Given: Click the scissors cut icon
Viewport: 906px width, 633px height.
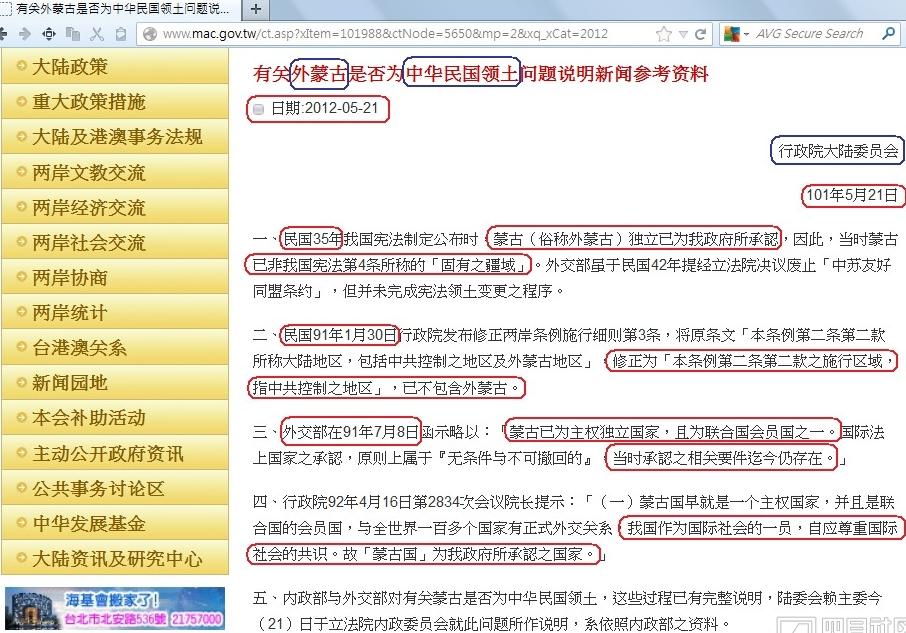Looking at the screenshot, I should click(97, 34).
